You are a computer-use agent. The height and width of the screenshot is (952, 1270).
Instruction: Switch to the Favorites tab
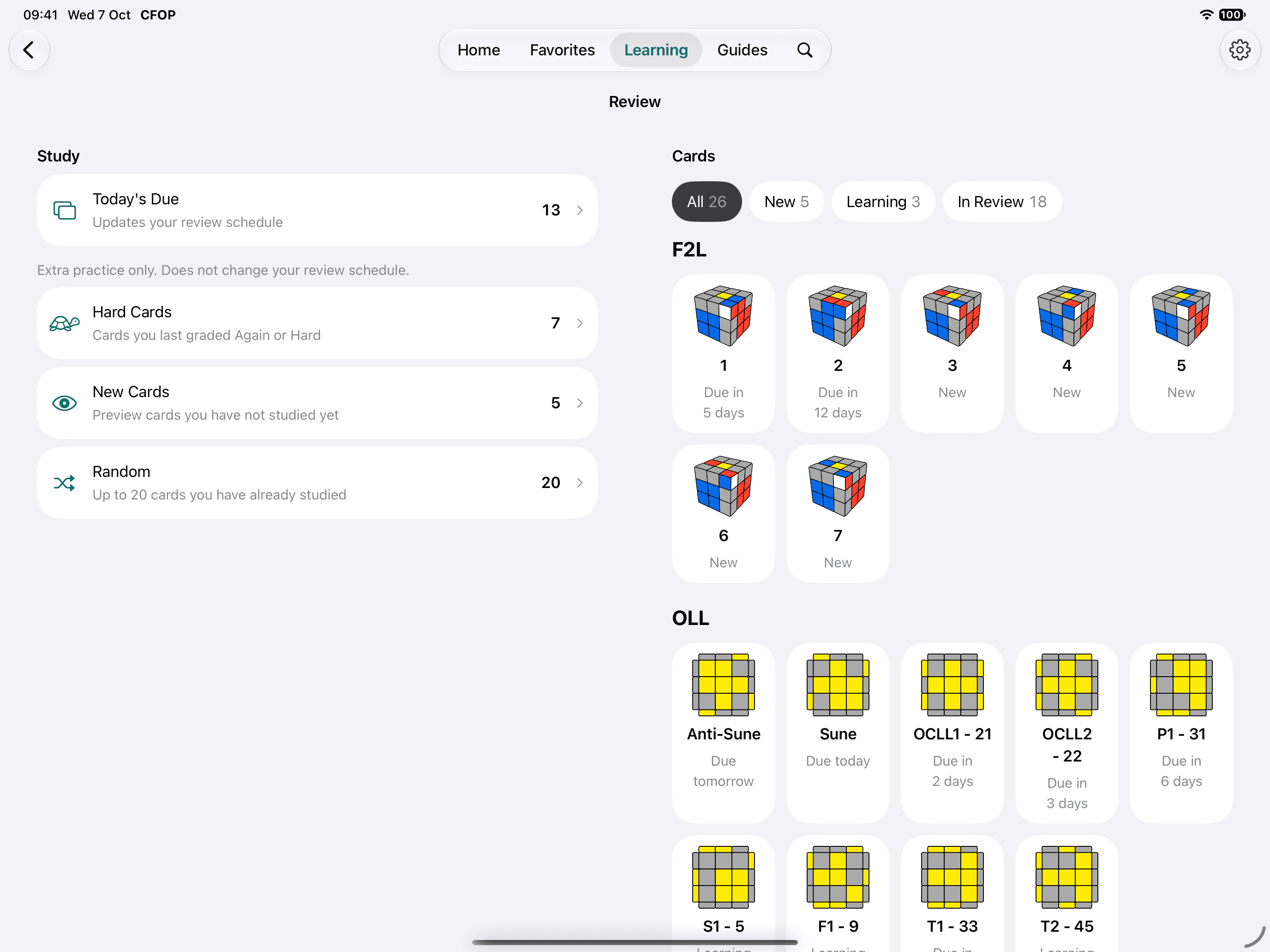coord(562,50)
